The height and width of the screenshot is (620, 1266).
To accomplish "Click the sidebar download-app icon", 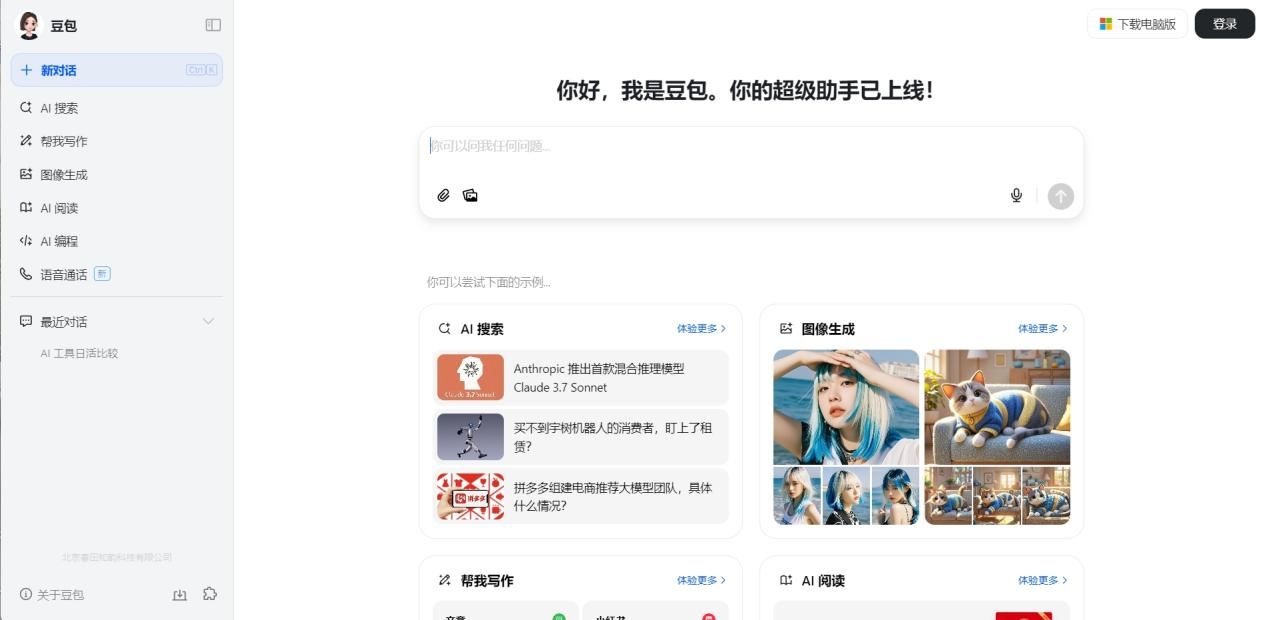I will (x=180, y=594).
